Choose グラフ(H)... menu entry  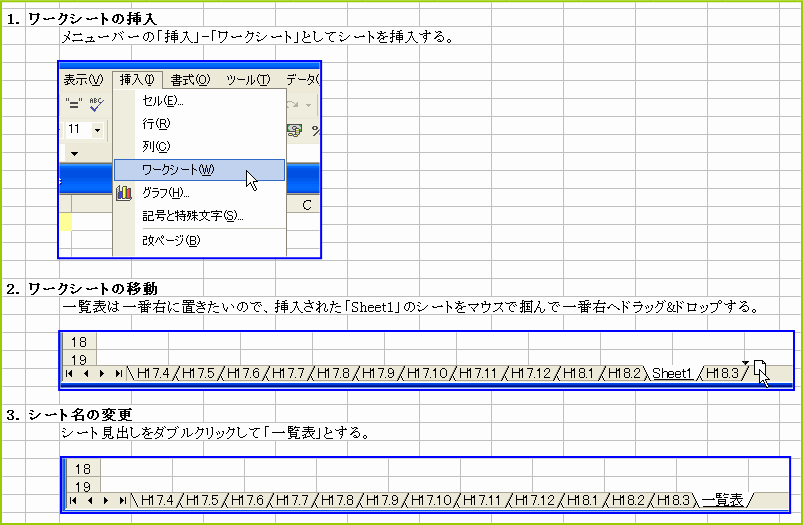click(200, 193)
